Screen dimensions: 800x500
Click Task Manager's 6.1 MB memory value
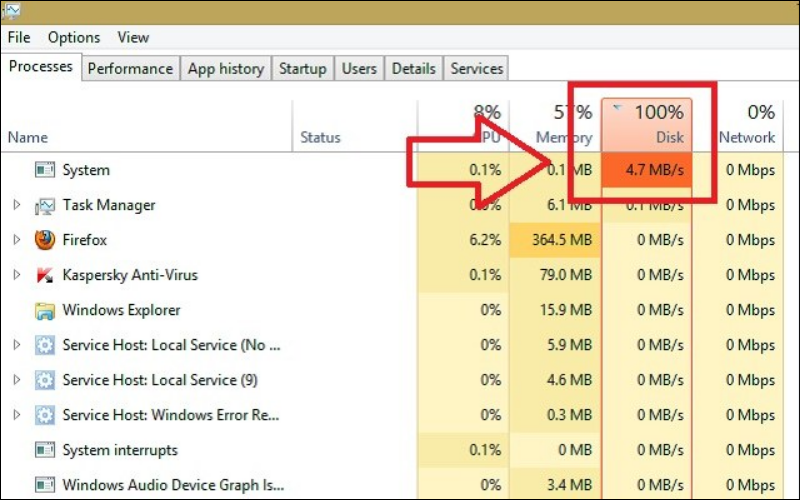click(570, 205)
